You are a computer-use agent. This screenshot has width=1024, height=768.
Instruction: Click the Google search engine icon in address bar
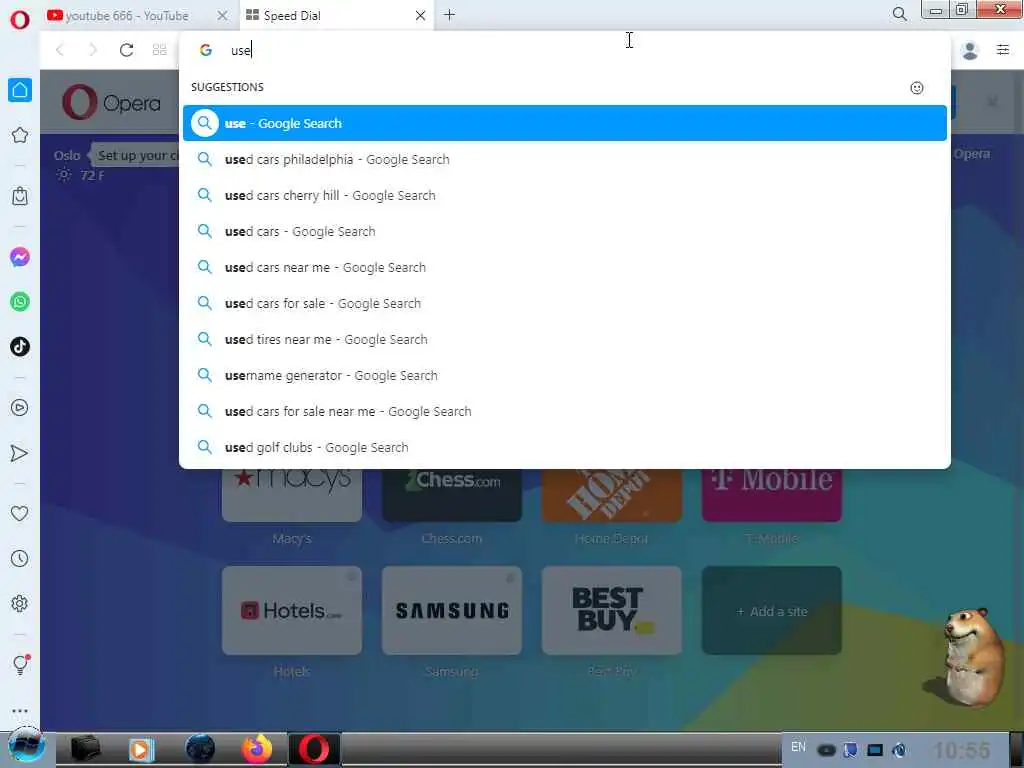click(x=206, y=50)
